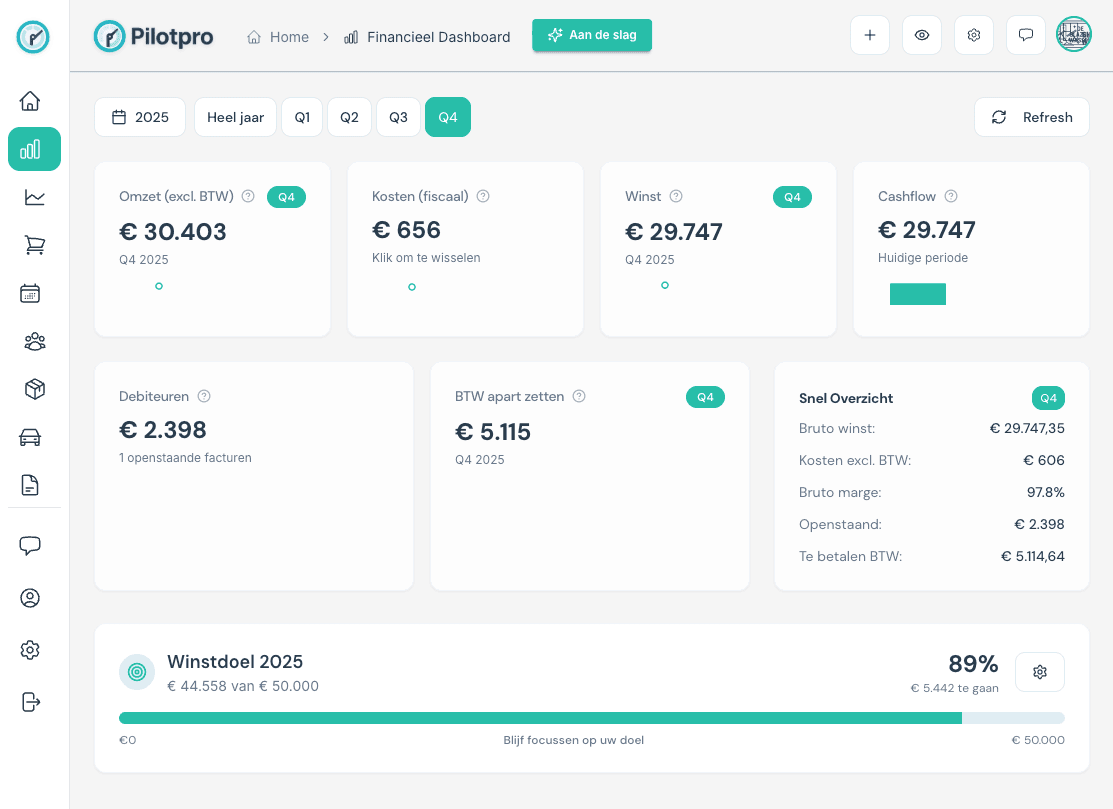
Task: Open the shopping cart section
Action: [x=34, y=245]
